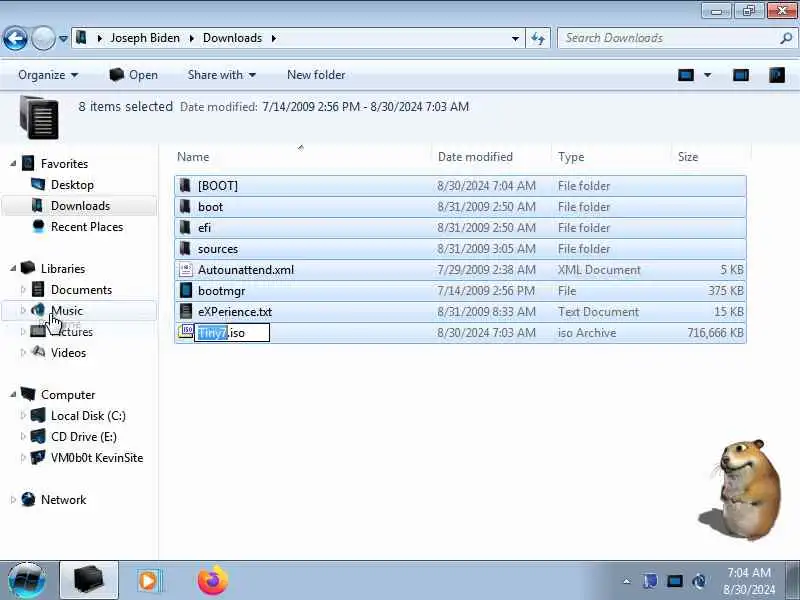Open the view options dropdown arrow
This screenshot has height=600, width=800.
coord(708,76)
